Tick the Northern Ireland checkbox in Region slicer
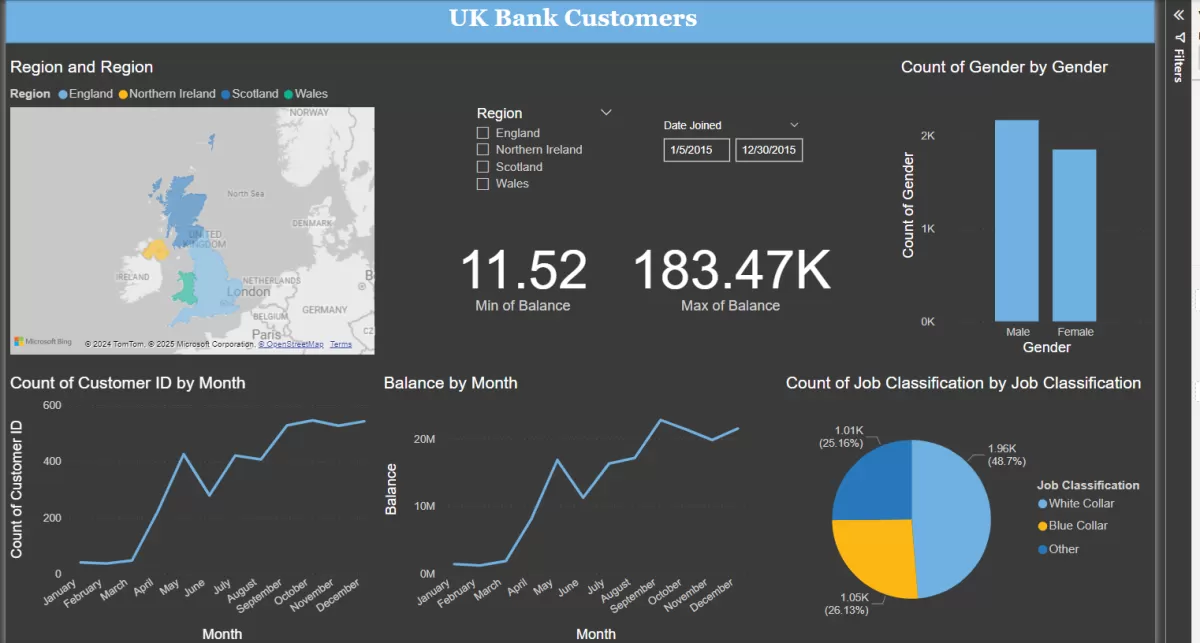Screen dimensions: 1200x643 tap(483, 150)
